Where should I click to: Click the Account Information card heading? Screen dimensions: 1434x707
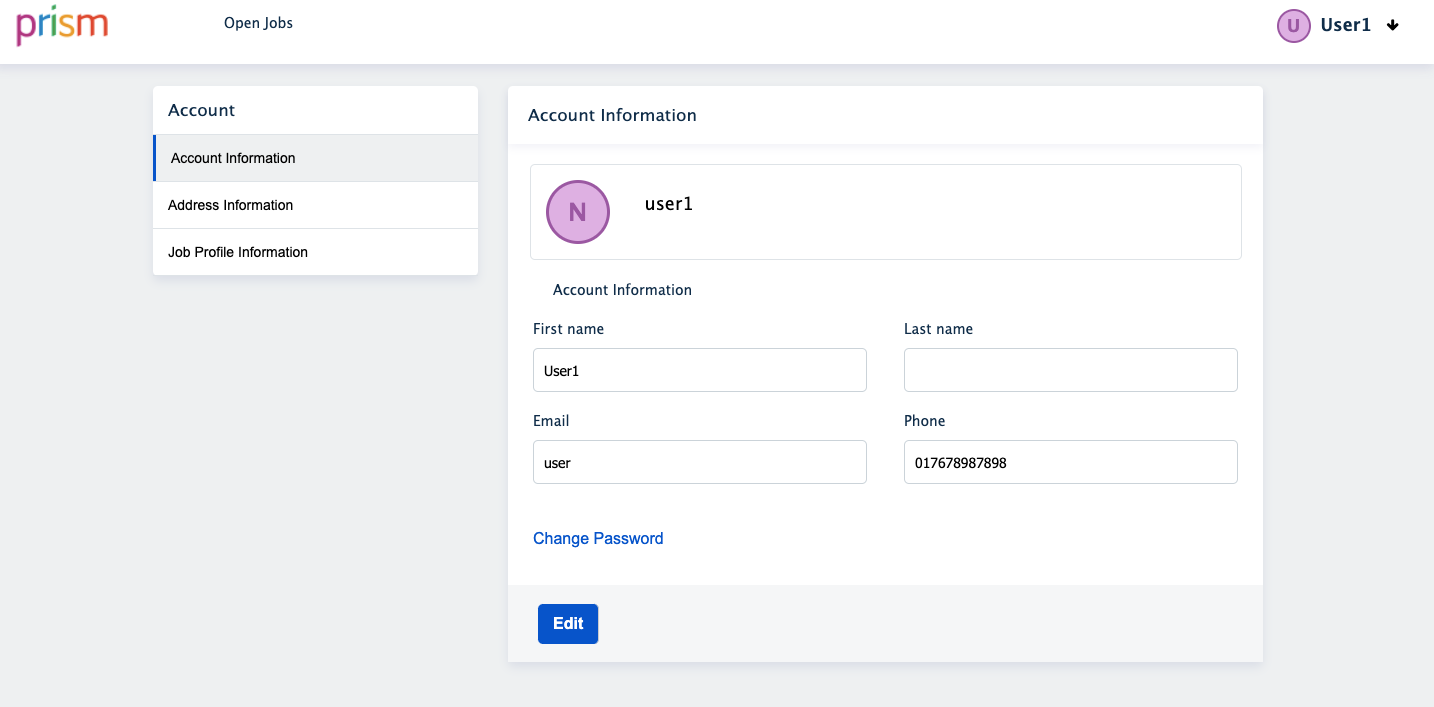(612, 115)
